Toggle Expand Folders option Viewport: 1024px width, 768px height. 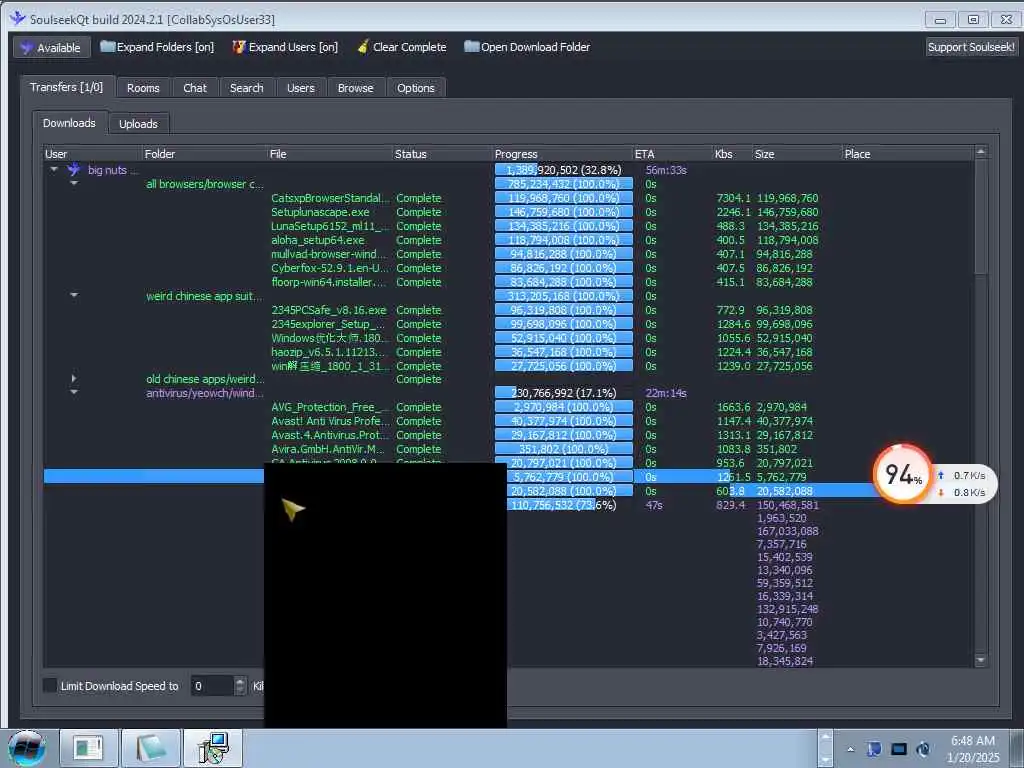pos(157,47)
